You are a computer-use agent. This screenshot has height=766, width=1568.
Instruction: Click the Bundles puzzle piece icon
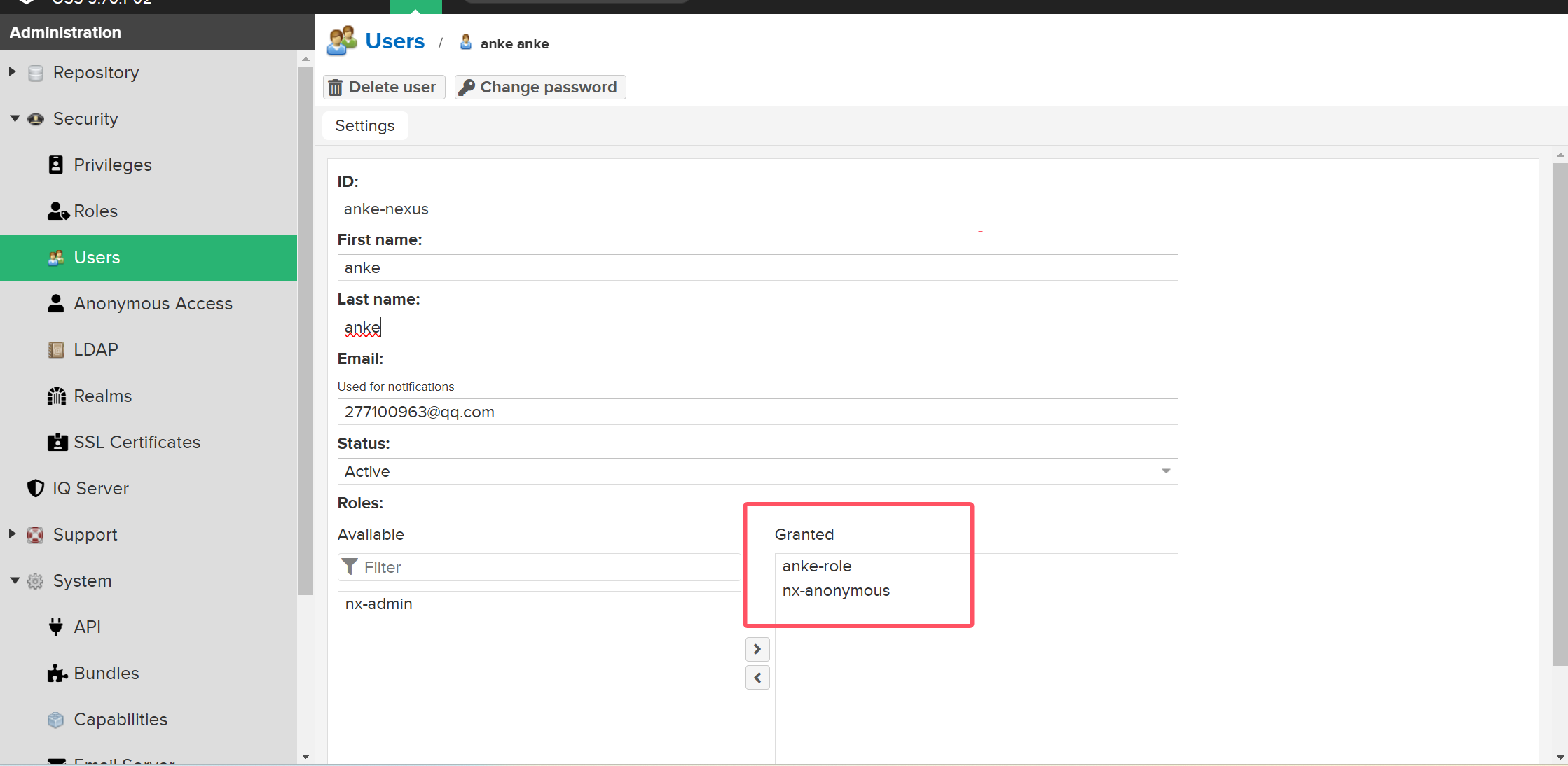(57, 674)
